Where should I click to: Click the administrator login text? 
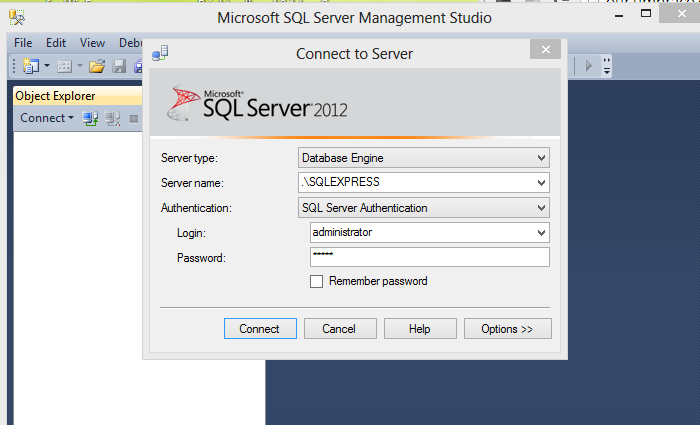(342, 232)
